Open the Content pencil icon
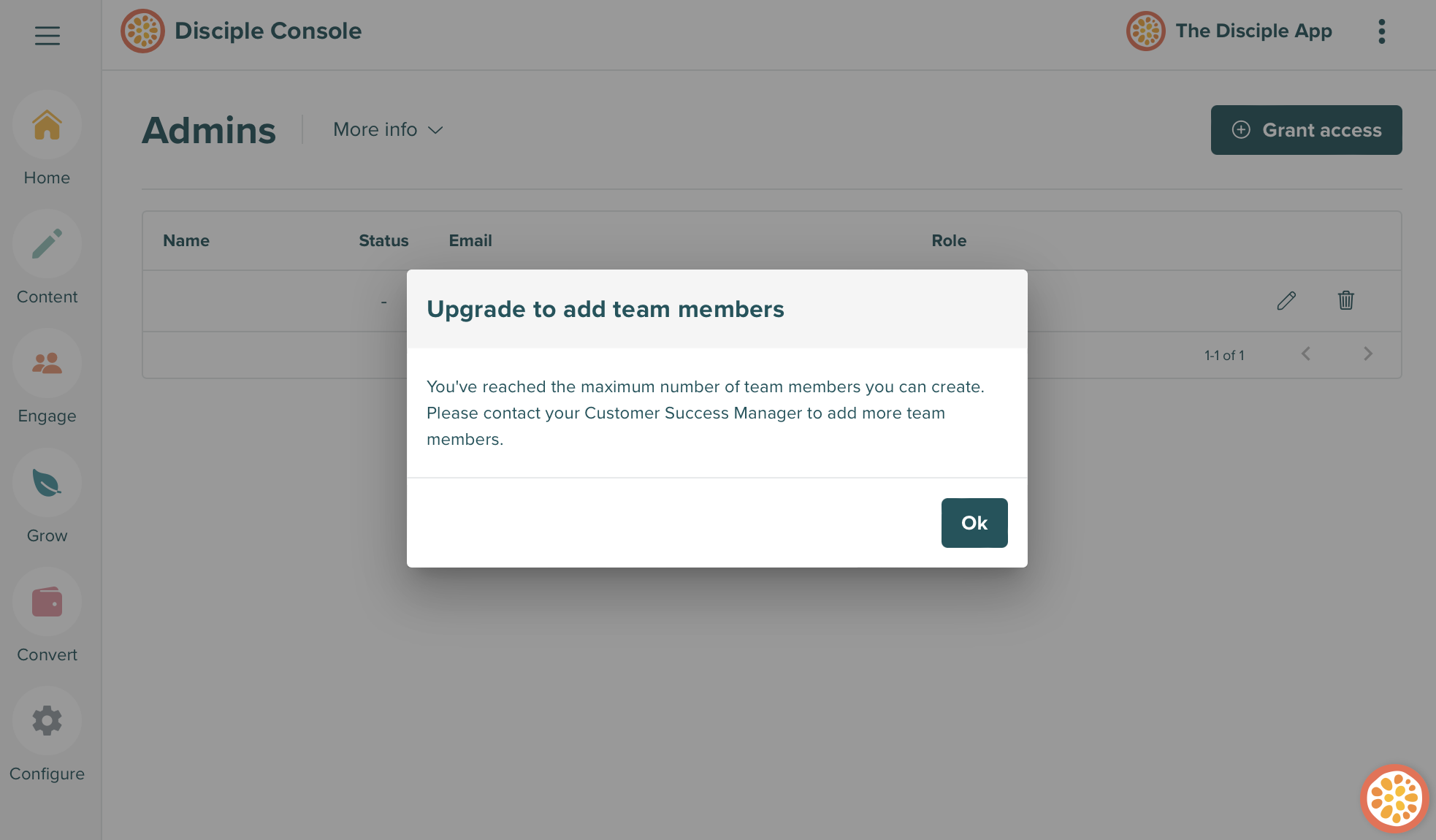This screenshot has height=840, width=1436. coord(47,244)
